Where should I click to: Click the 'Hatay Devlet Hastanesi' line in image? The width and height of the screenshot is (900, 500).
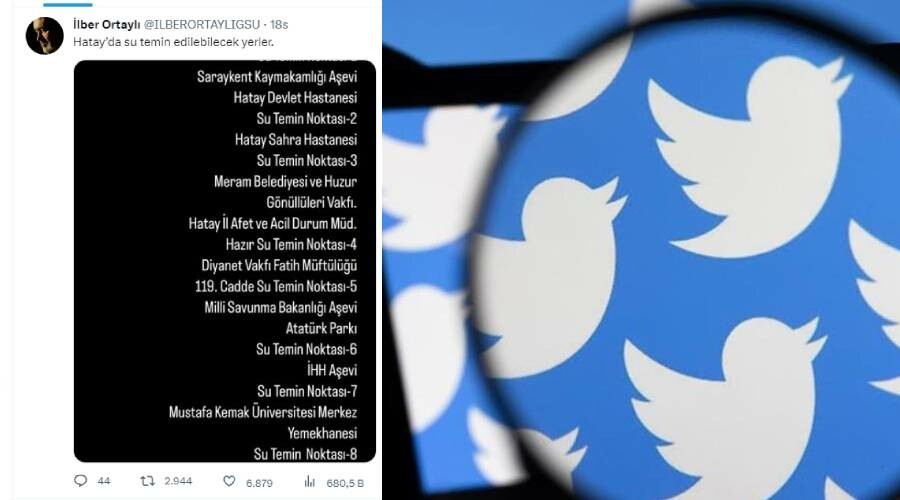coord(294,98)
